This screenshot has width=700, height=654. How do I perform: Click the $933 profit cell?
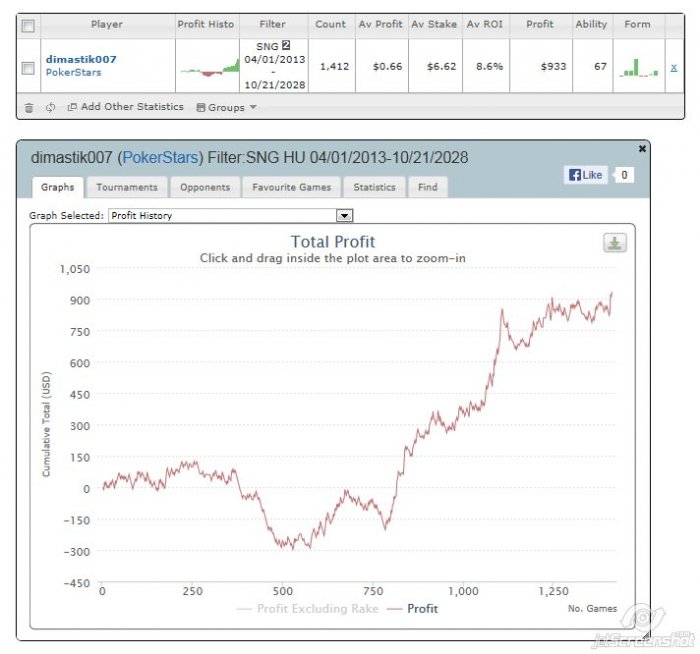(x=554, y=67)
